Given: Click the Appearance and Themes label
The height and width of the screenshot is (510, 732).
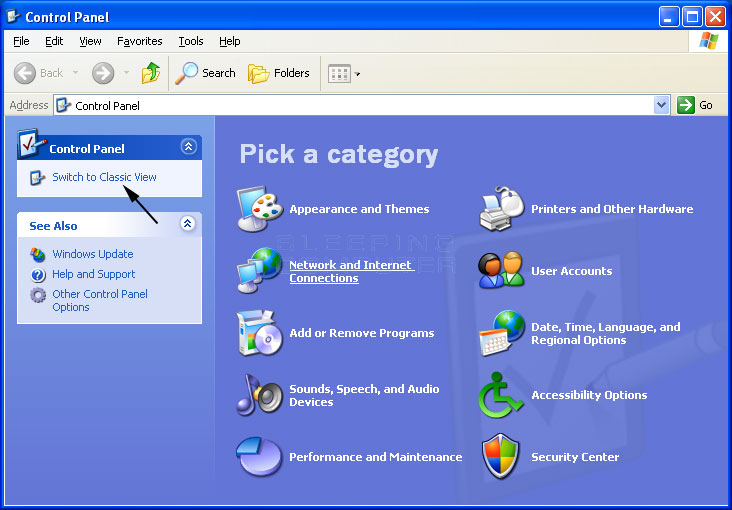Looking at the screenshot, I should click(x=359, y=209).
